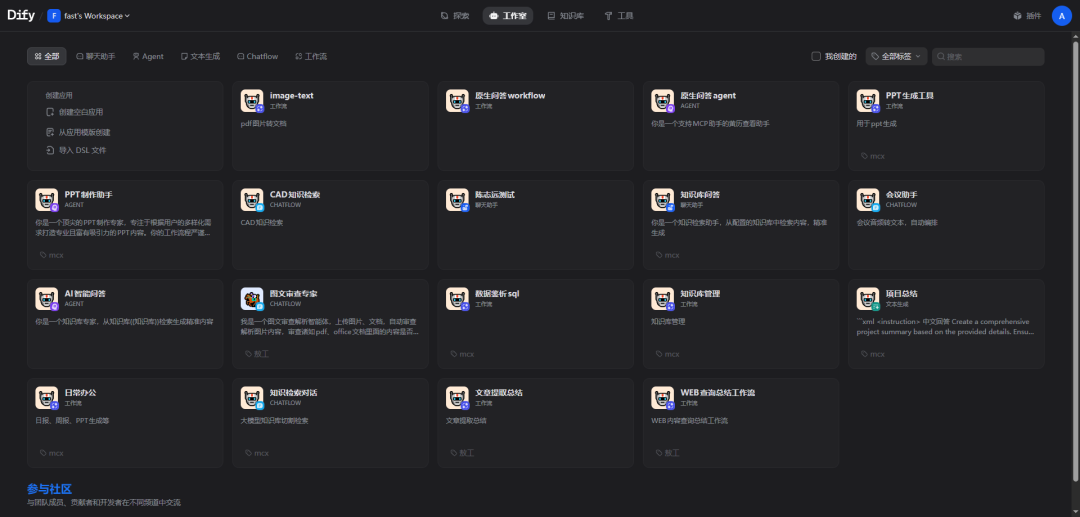Viewport: 1080px width, 517px height.
Task: Click the 敖工 tag on WEB查询总结工作流 card
Action: tap(672, 453)
